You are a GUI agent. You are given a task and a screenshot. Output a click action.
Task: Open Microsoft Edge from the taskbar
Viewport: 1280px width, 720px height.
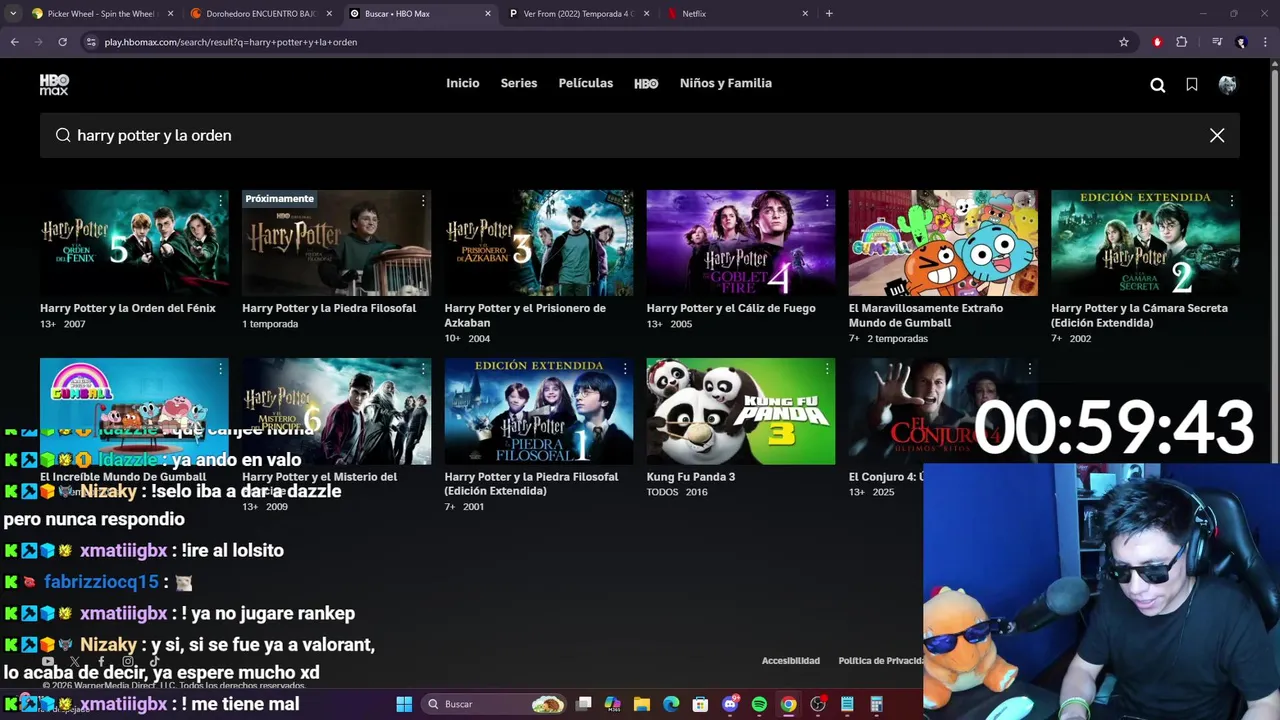pos(671,704)
